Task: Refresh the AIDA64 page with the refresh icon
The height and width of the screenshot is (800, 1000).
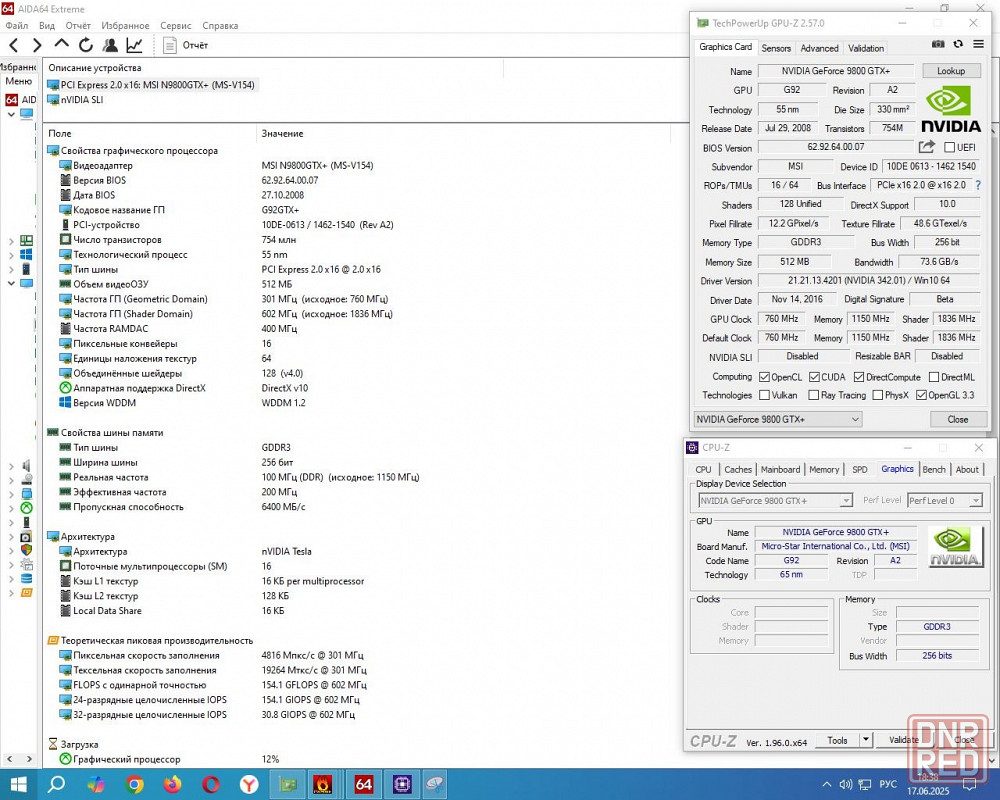Action: click(85, 45)
